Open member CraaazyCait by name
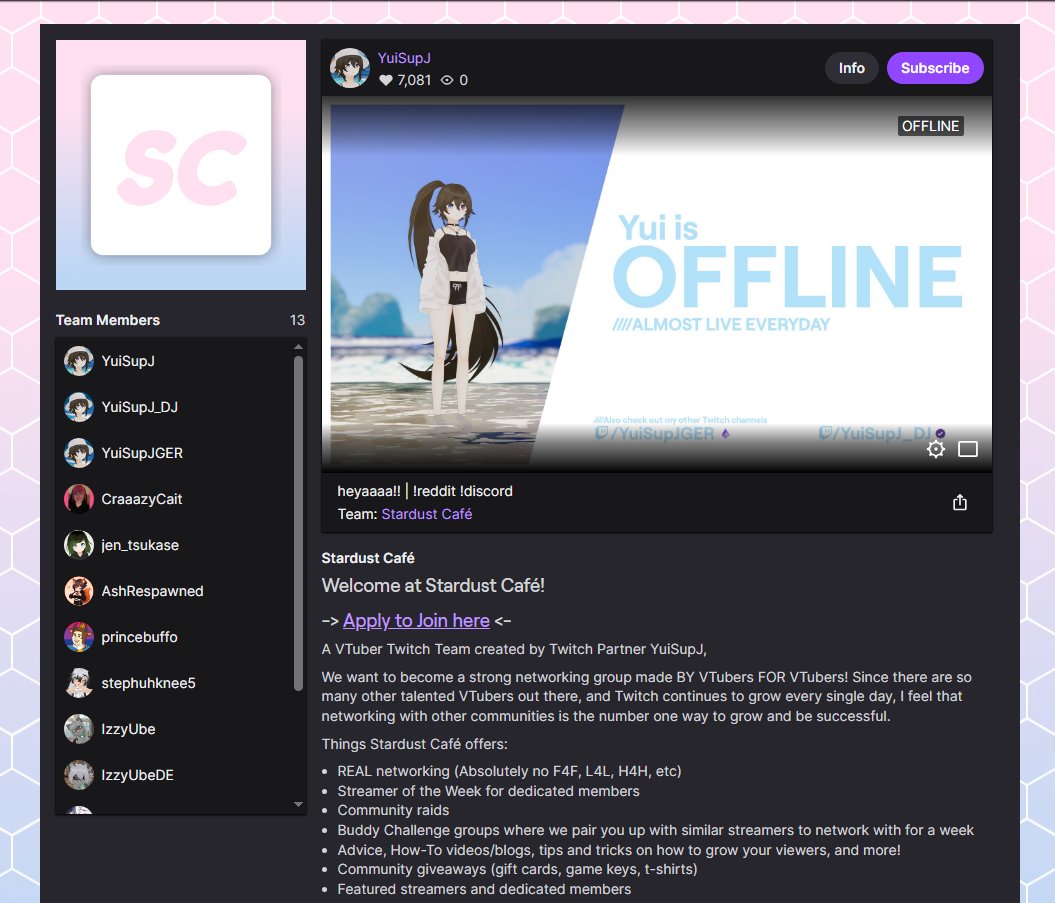Image resolution: width=1055 pixels, height=903 pixels. pyautogui.click(x=141, y=499)
